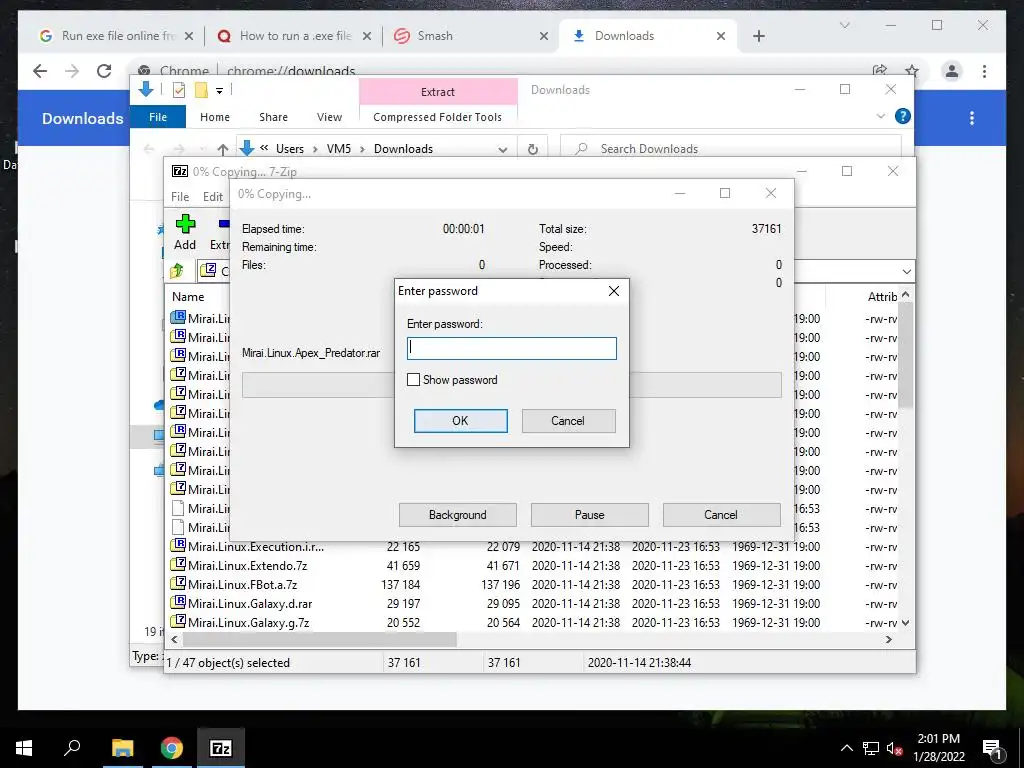This screenshot has height=768, width=1024.
Task: Click the 7-Zip Add green plus icon
Action: 185,225
